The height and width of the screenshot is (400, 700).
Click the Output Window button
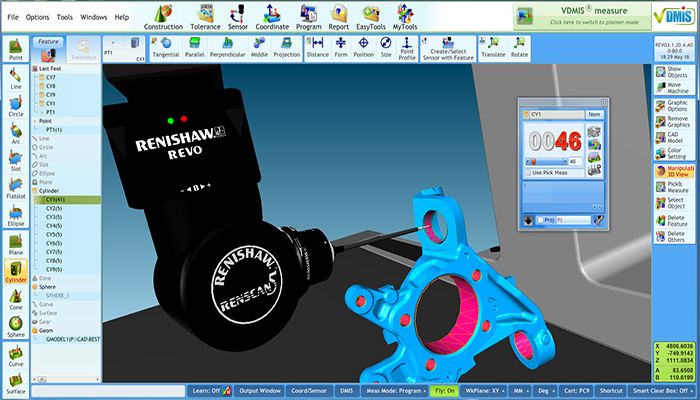pyautogui.click(x=260, y=391)
